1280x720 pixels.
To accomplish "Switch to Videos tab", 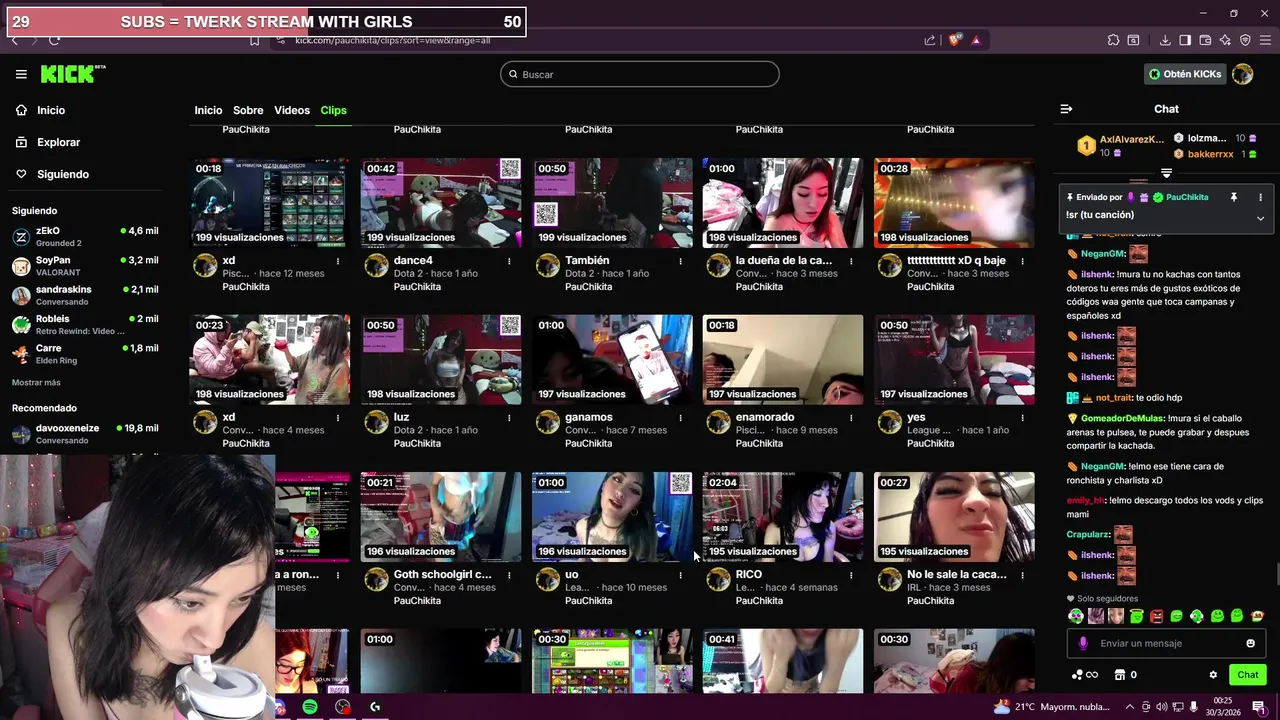I will 292,110.
